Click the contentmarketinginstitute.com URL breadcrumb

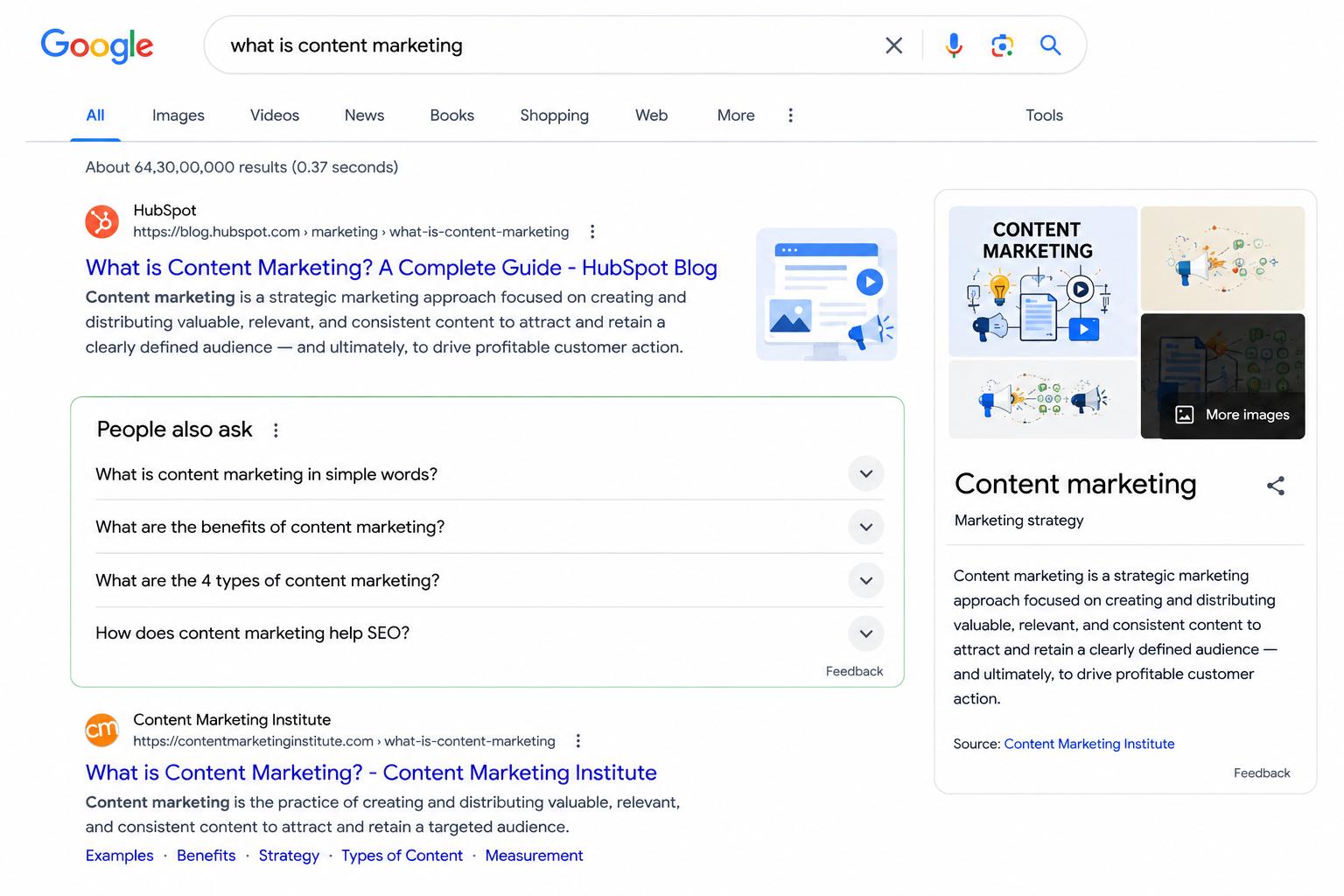344,741
